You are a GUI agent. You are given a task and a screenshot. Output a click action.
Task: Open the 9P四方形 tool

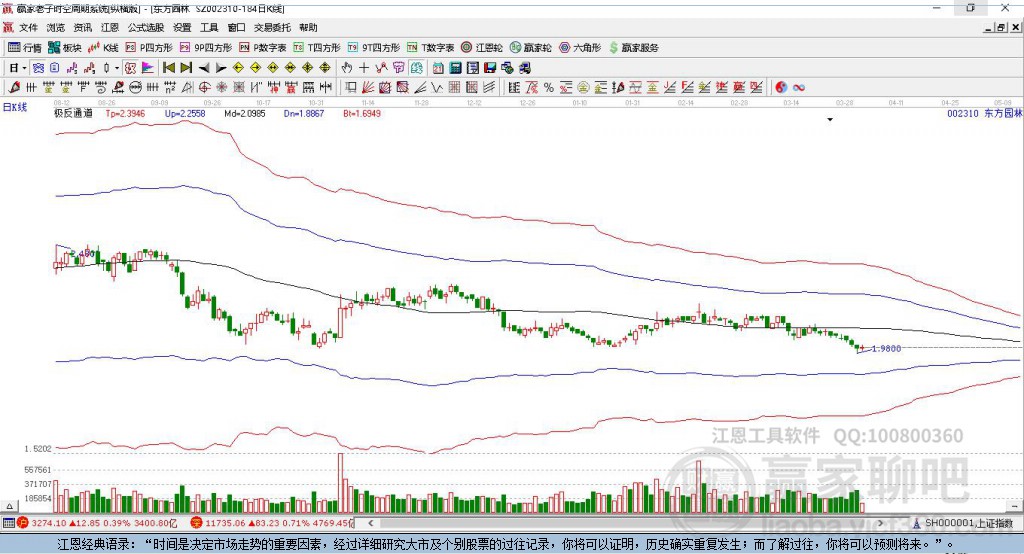coord(206,48)
